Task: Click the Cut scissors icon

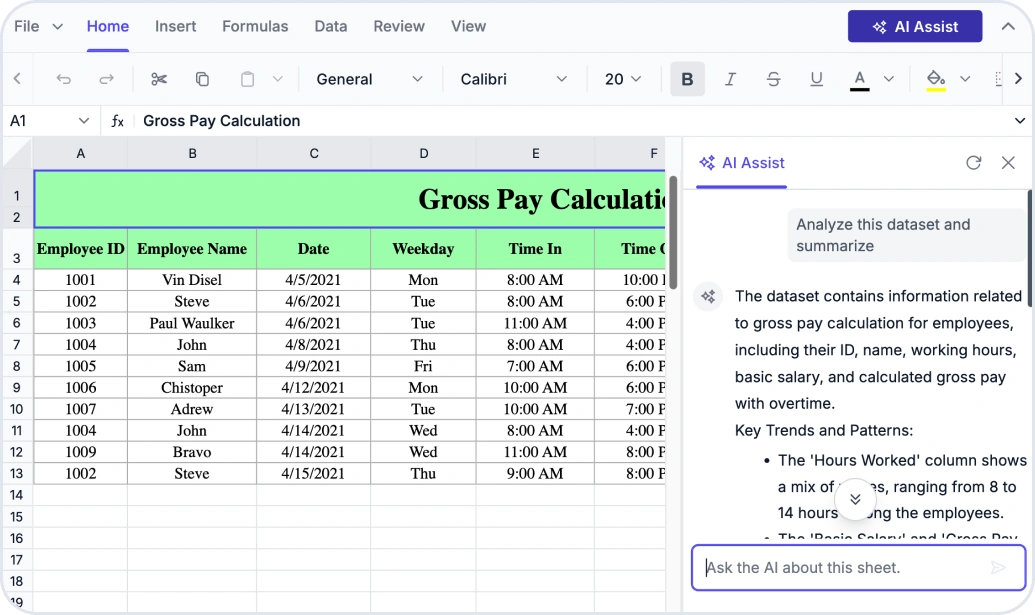Action: click(x=158, y=79)
